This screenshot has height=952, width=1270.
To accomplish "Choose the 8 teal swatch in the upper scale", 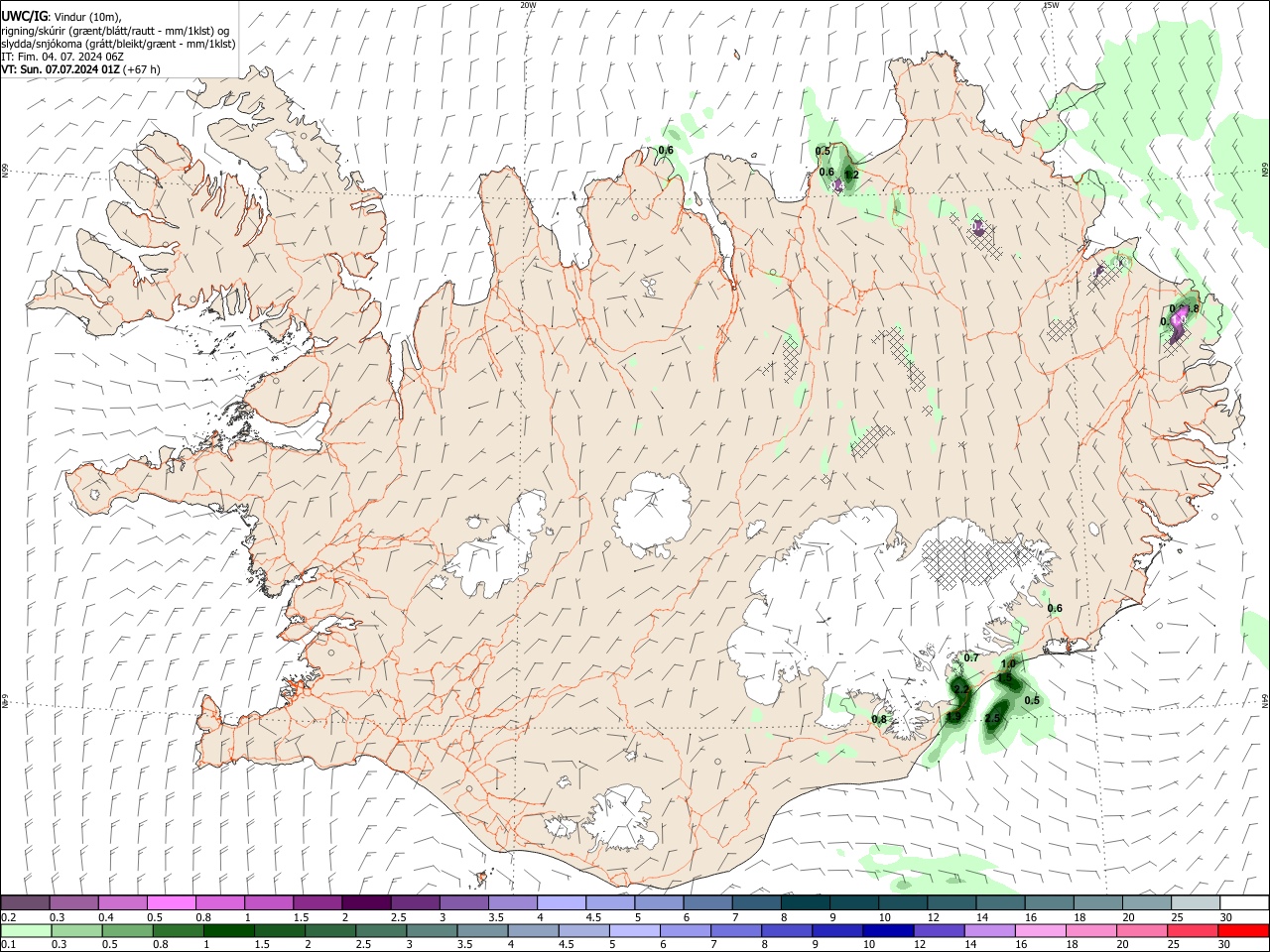I will tap(804, 903).
